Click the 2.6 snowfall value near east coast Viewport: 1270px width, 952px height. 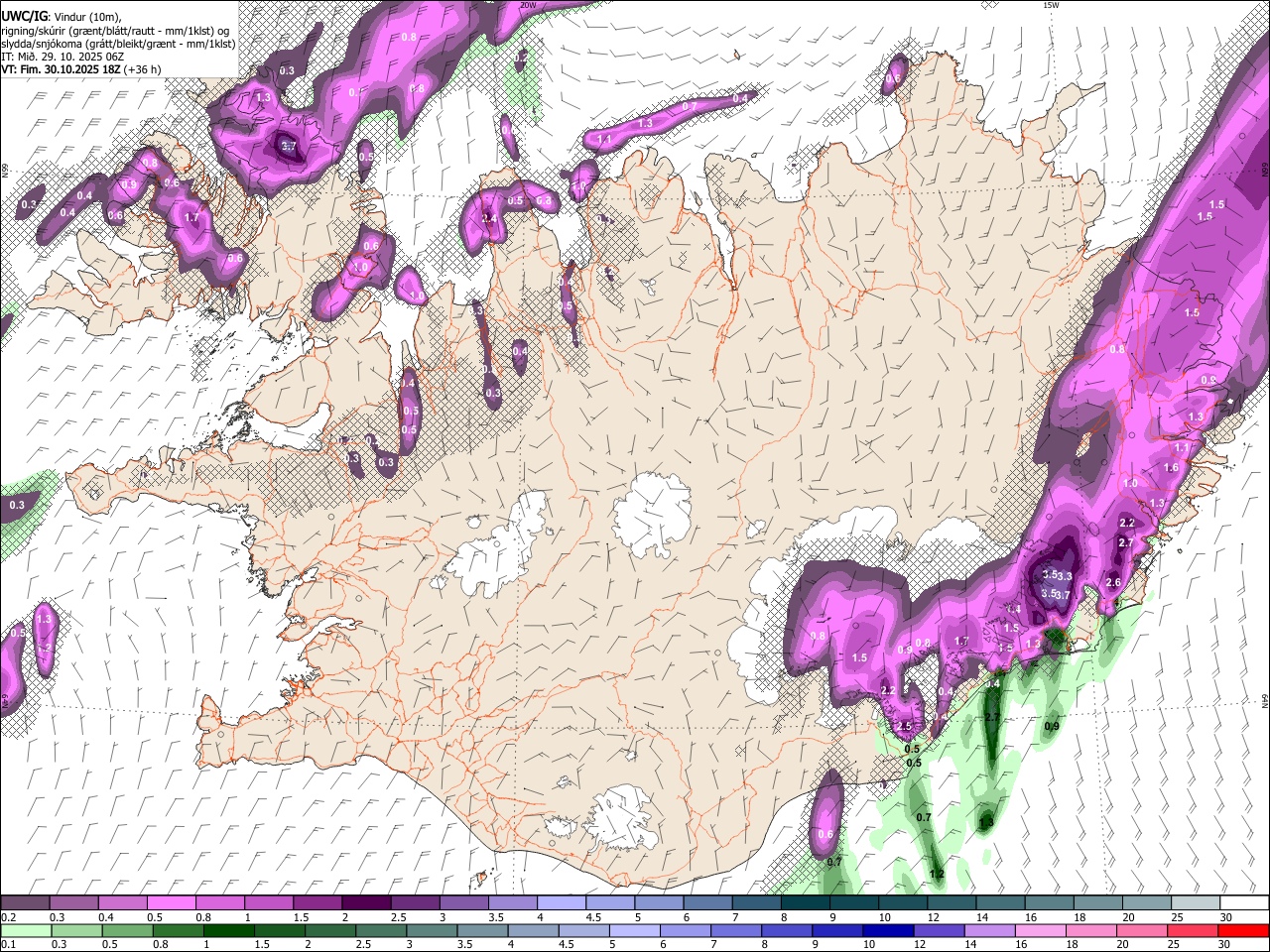tap(1113, 583)
